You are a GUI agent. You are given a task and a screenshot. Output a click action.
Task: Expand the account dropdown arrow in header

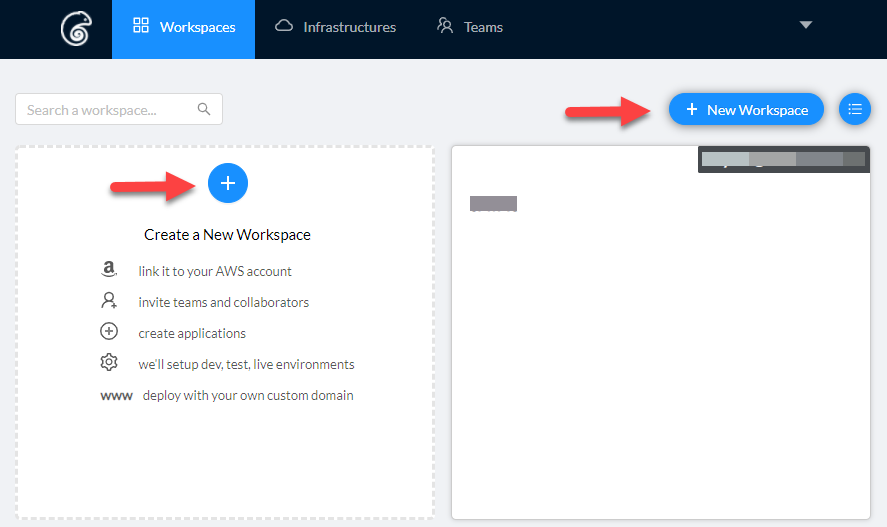click(806, 25)
